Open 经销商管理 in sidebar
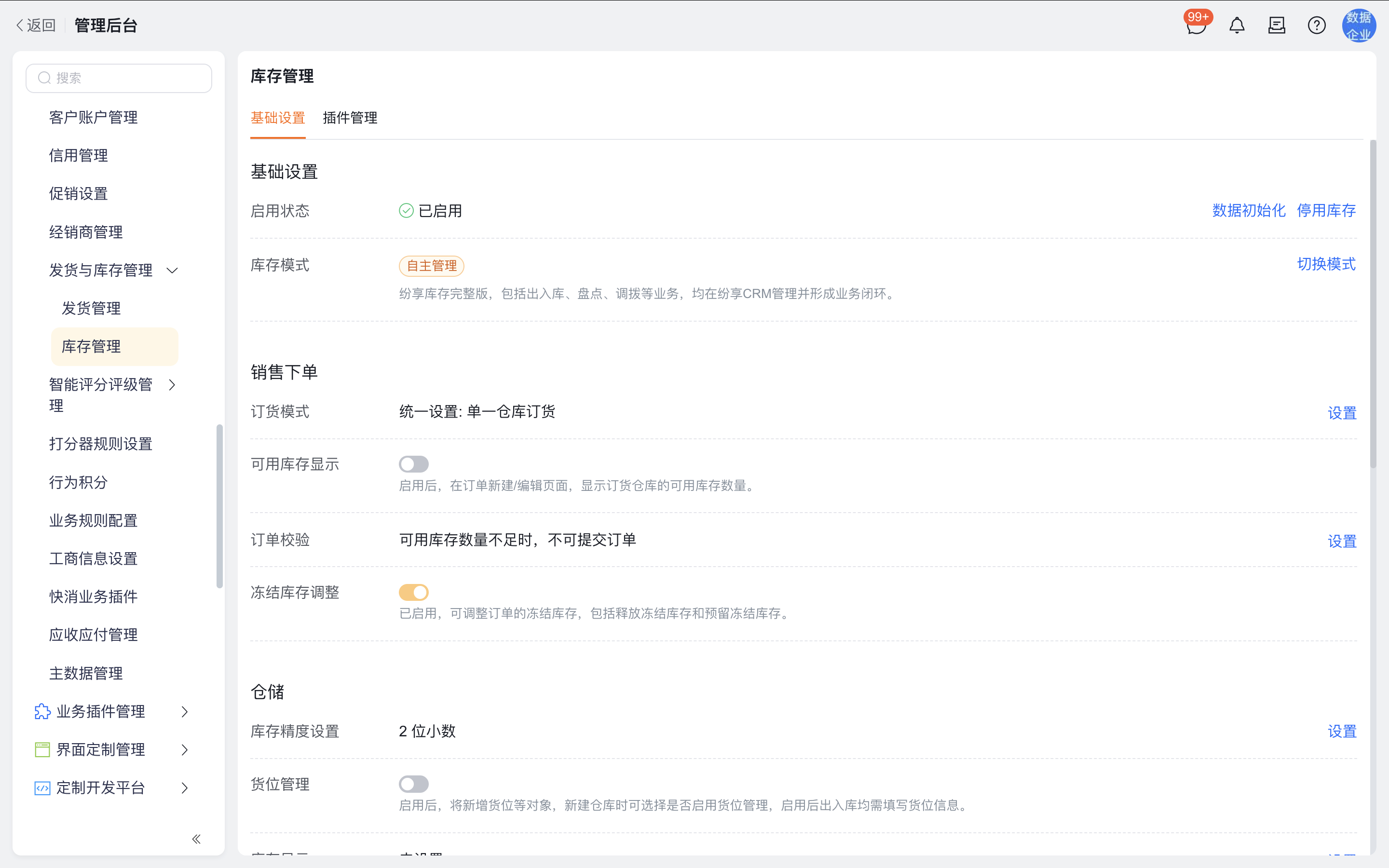The height and width of the screenshot is (868, 1389). click(85, 232)
